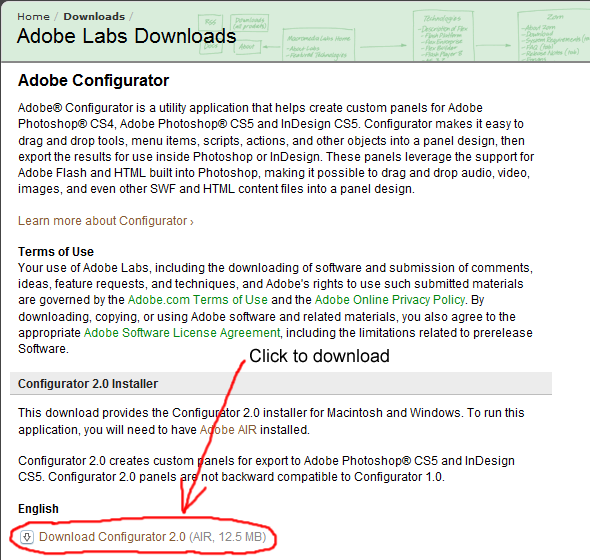Open Learn more about Configurator link
590x560 pixels.
coord(106,221)
